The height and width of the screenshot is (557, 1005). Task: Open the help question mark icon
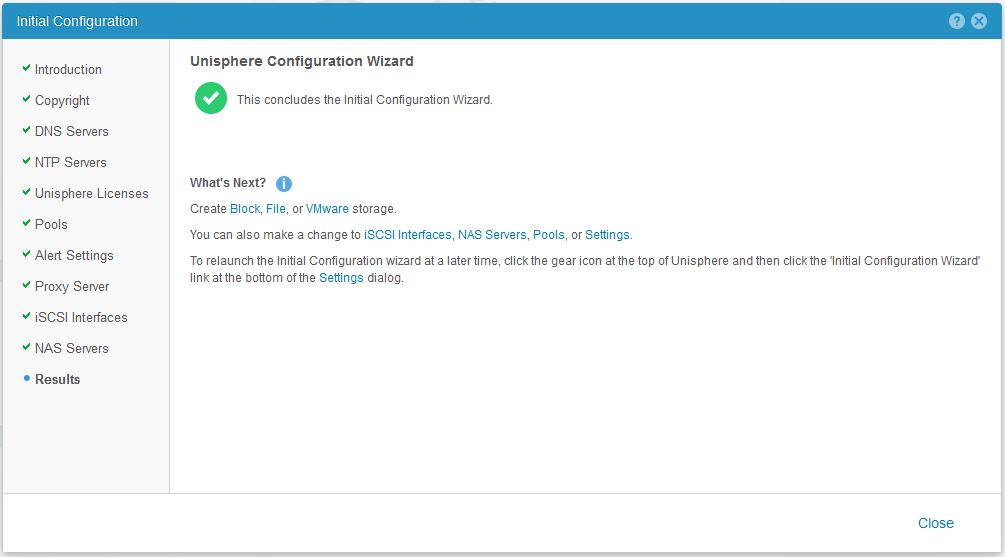coord(956,21)
